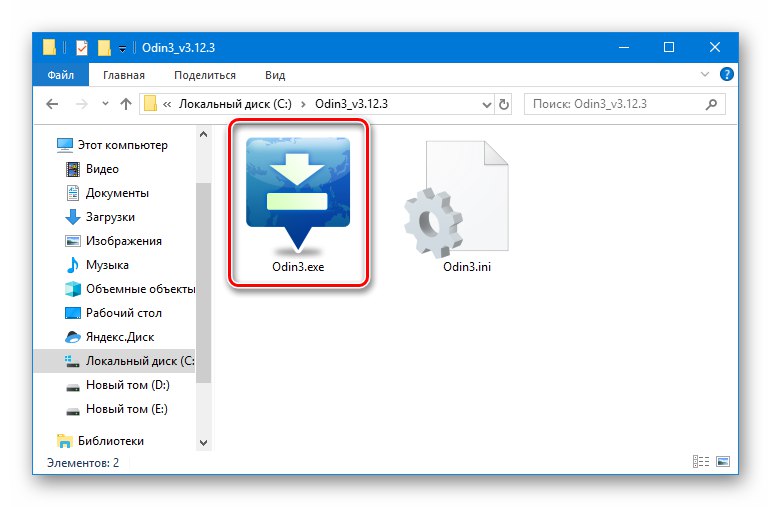Click the folder icon in title bar
The width and height of the screenshot is (771, 507).
click(49, 48)
